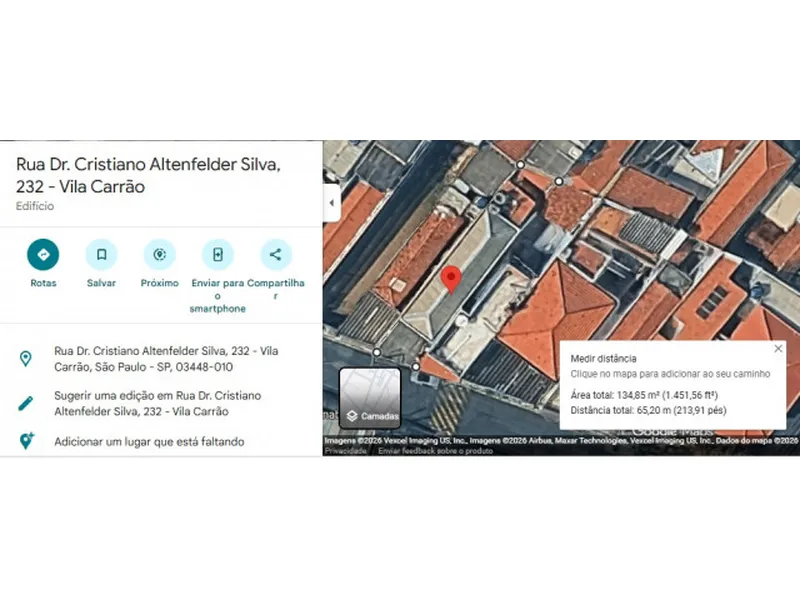Viewport: 800px width, 600px height.
Task: Click Adicionar um lugar que está faltando
Action: coord(149,441)
